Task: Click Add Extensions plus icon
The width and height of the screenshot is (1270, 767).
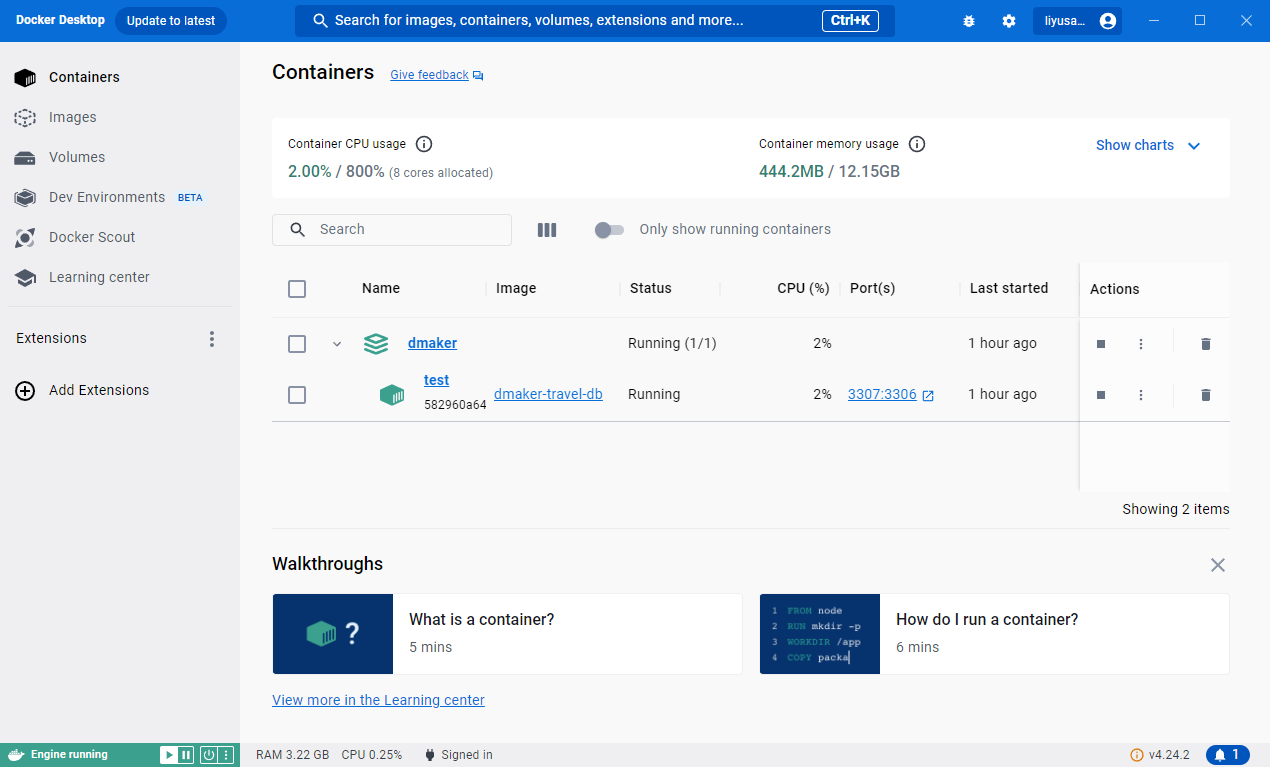Action: [x=25, y=391]
